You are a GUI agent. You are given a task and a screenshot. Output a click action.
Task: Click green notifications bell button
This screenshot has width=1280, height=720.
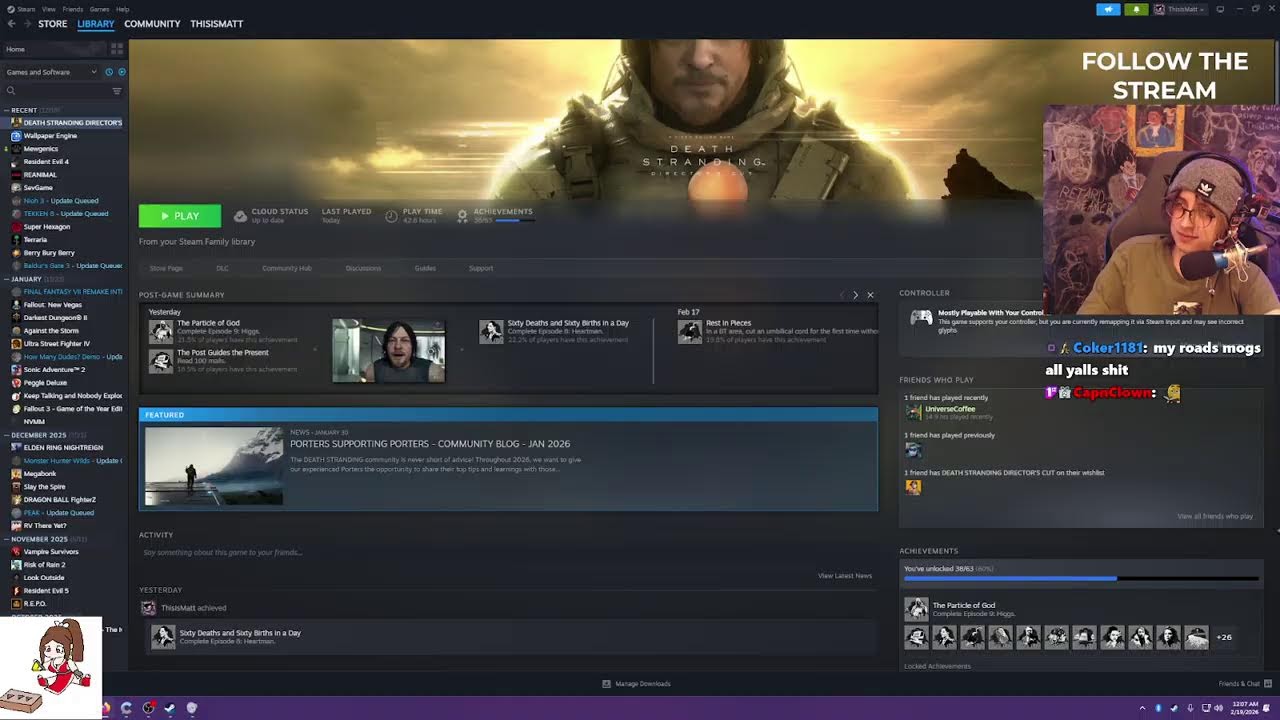coord(1136,9)
